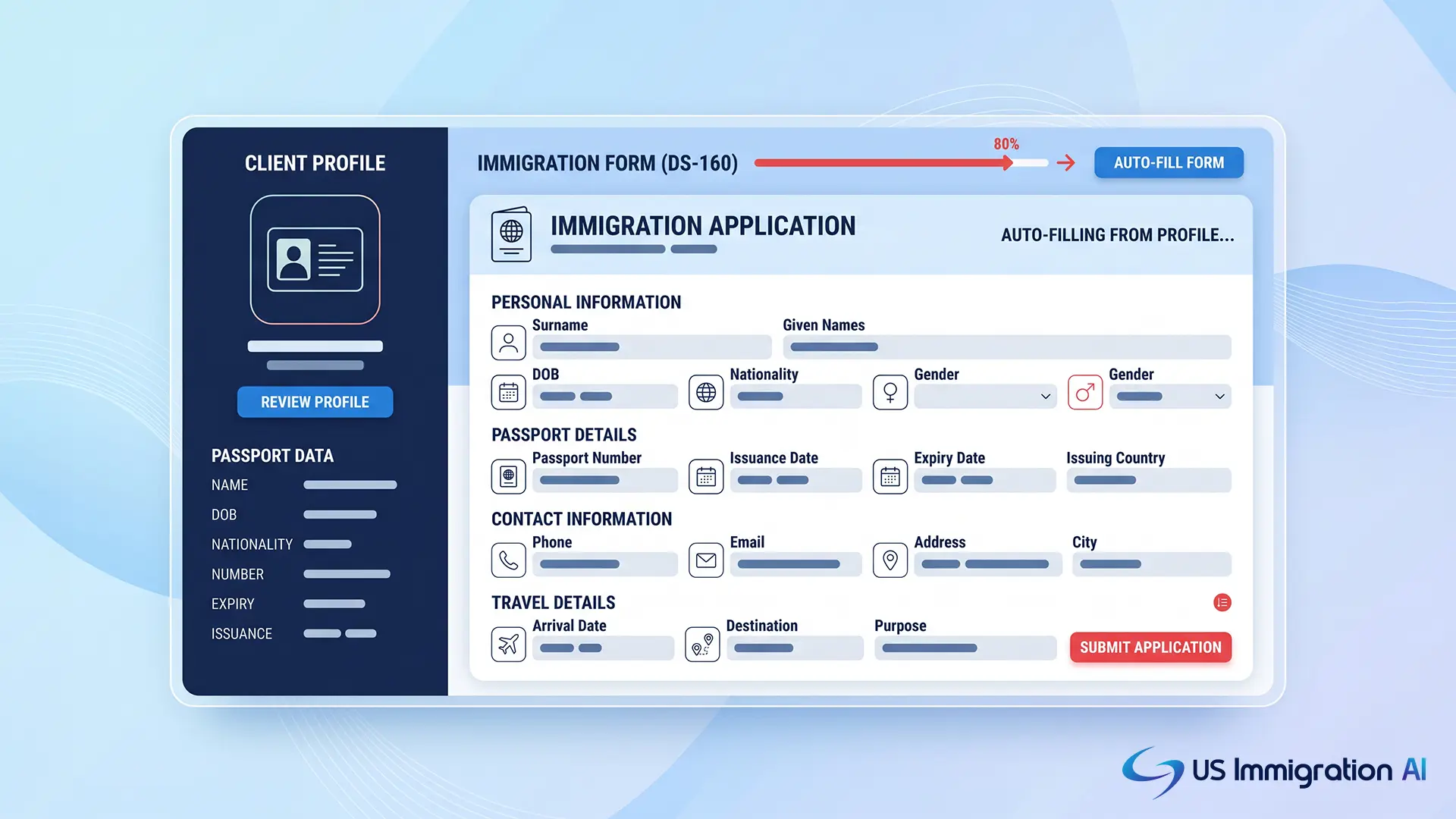1456x819 pixels.
Task: Click the NATIONALITY row in Passport Data
Action: (281, 544)
